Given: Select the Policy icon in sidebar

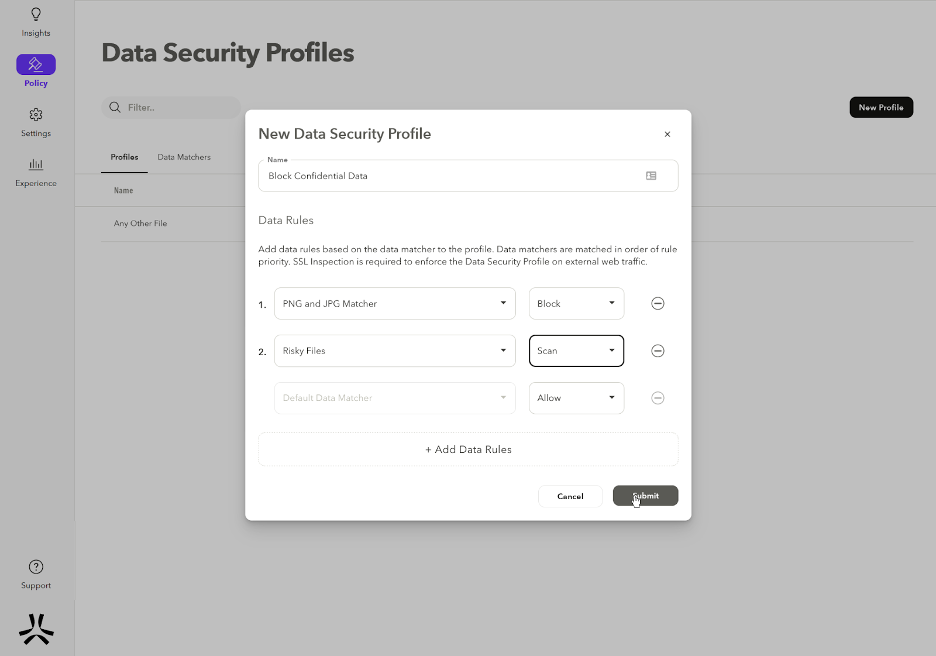Looking at the screenshot, I should [36, 65].
